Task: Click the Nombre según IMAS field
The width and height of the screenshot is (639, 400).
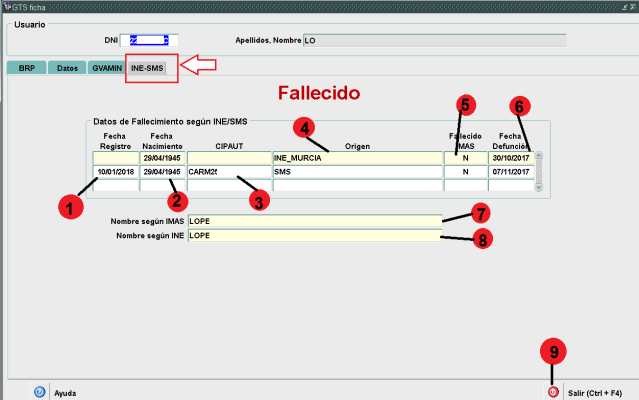Action: click(x=313, y=220)
